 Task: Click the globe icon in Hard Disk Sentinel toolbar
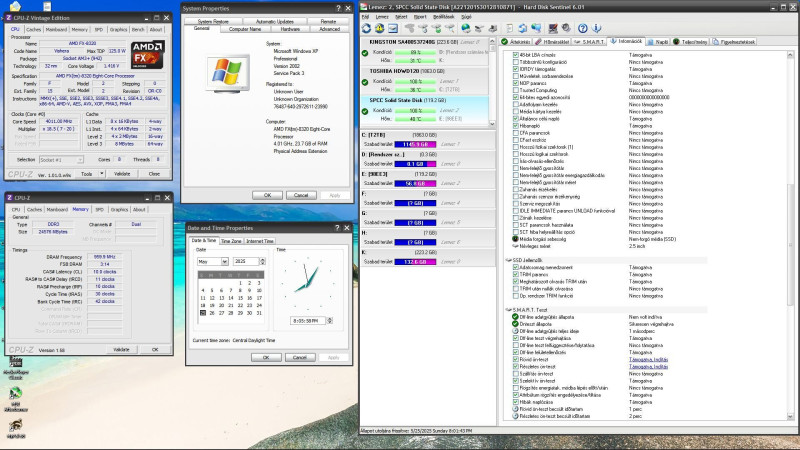pyautogui.click(x=466, y=28)
